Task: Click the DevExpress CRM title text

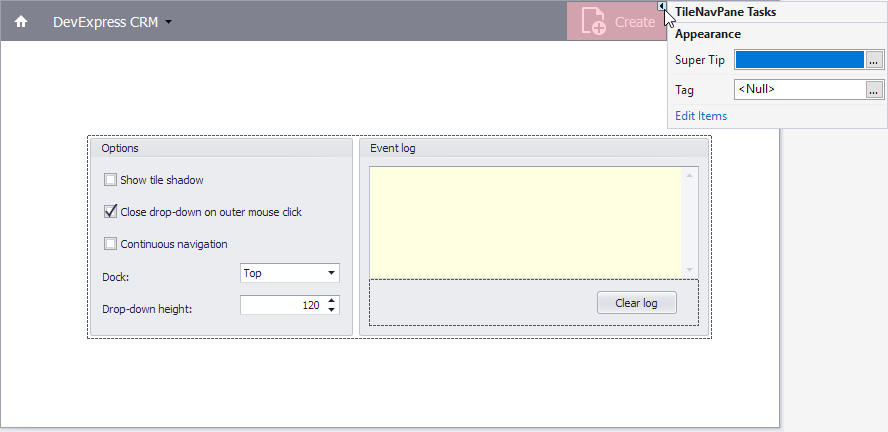Action: click(x=105, y=23)
